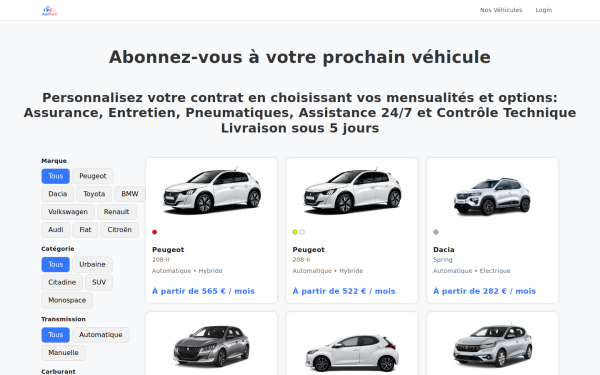Screen dimensions: 600x375
Task: Click the Transmission filter heading
Action: [64, 319]
